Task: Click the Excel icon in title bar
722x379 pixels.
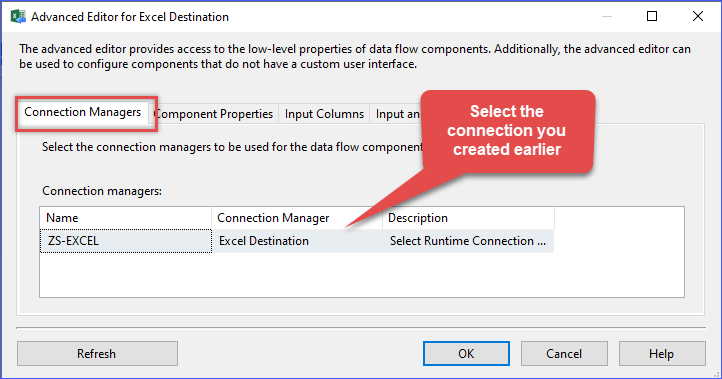Action: 18,17
